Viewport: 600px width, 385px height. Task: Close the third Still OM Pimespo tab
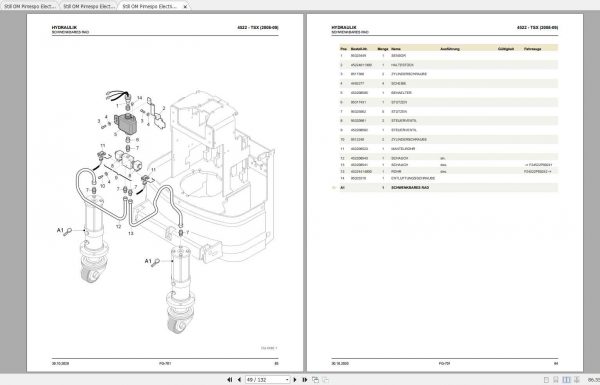pos(185,7)
